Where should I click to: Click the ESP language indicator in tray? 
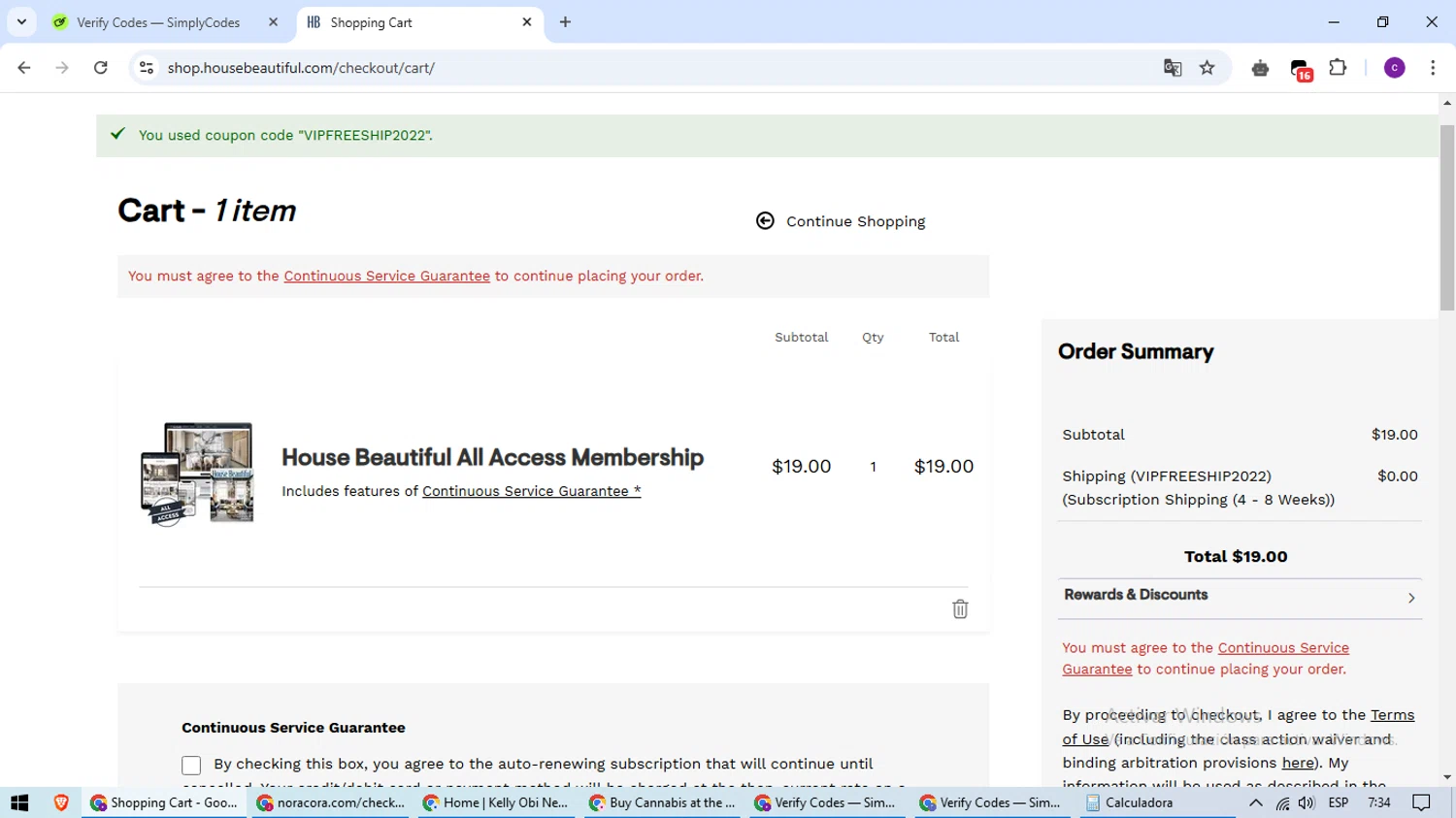click(x=1339, y=802)
